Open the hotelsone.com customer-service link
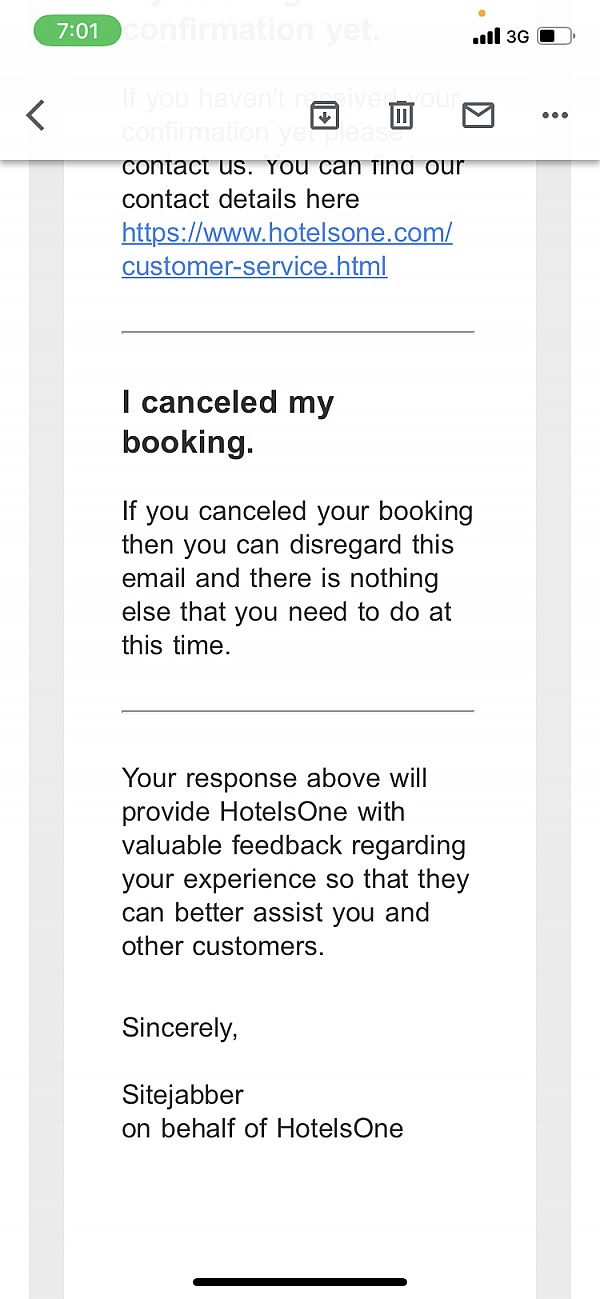The height and width of the screenshot is (1299, 600). (x=287, y=249)
